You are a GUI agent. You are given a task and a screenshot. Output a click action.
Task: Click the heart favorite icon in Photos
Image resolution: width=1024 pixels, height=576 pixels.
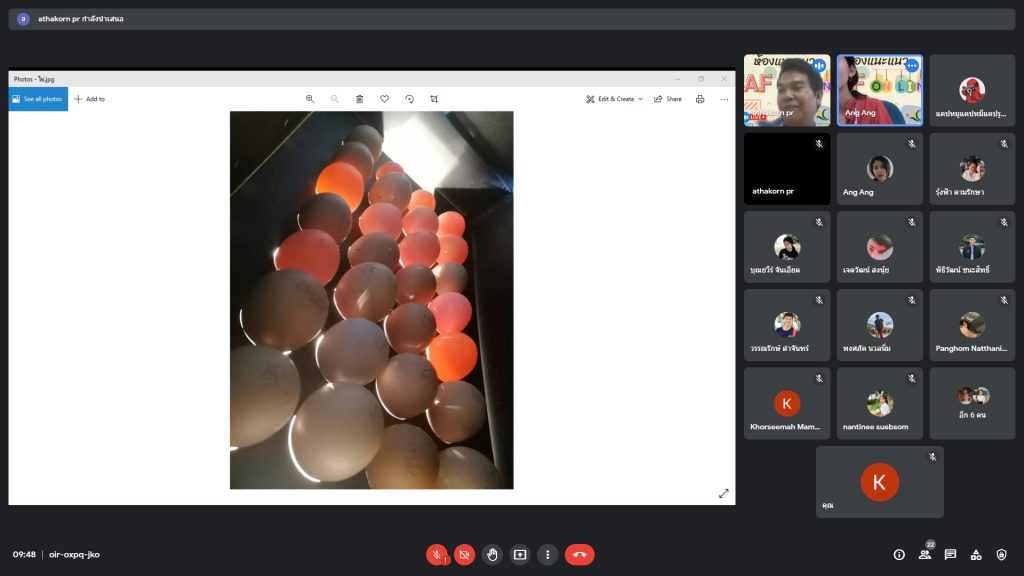point(385,99)
